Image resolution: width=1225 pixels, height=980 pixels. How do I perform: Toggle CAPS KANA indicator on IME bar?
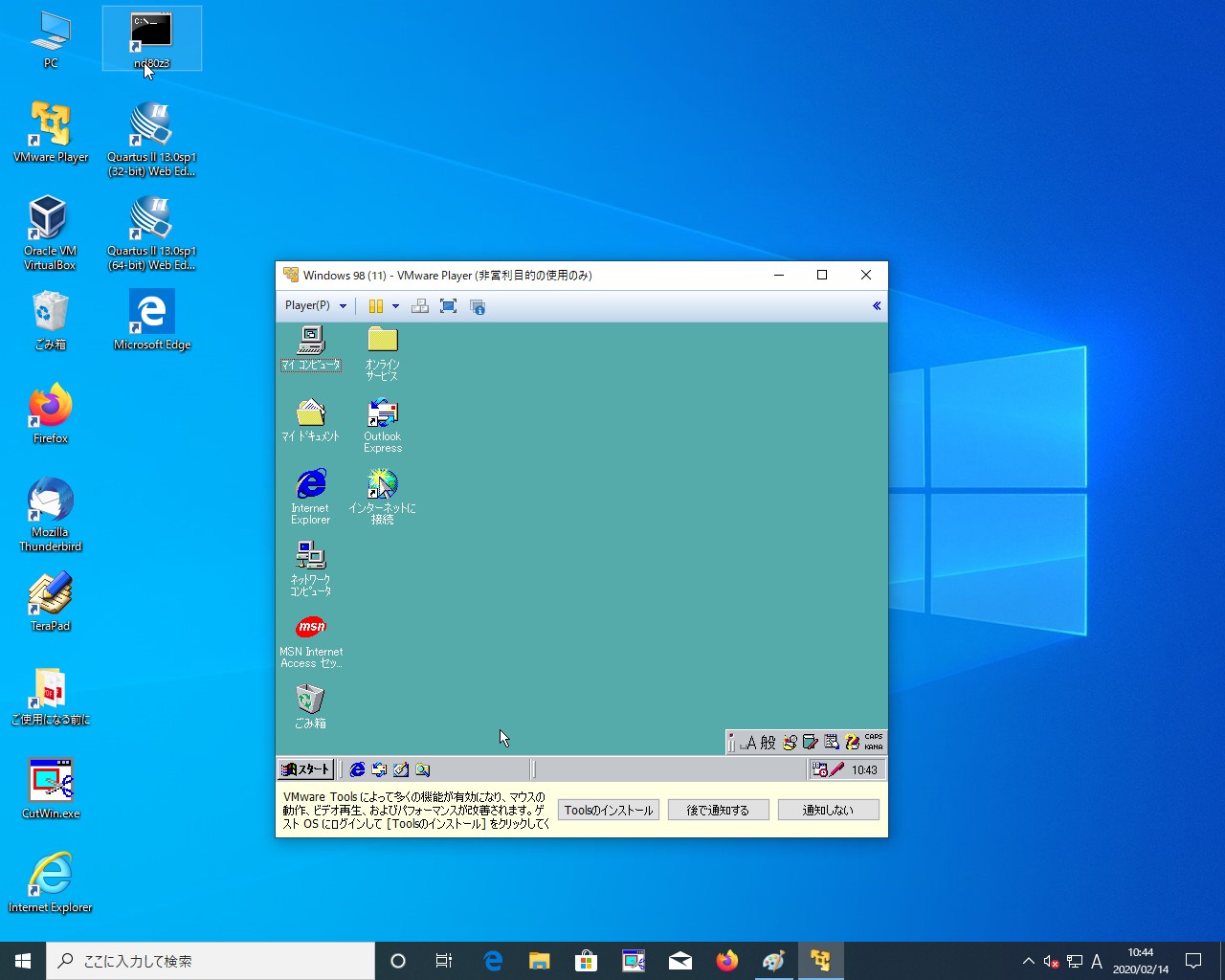pyautogui.click(x=874, y=743)
